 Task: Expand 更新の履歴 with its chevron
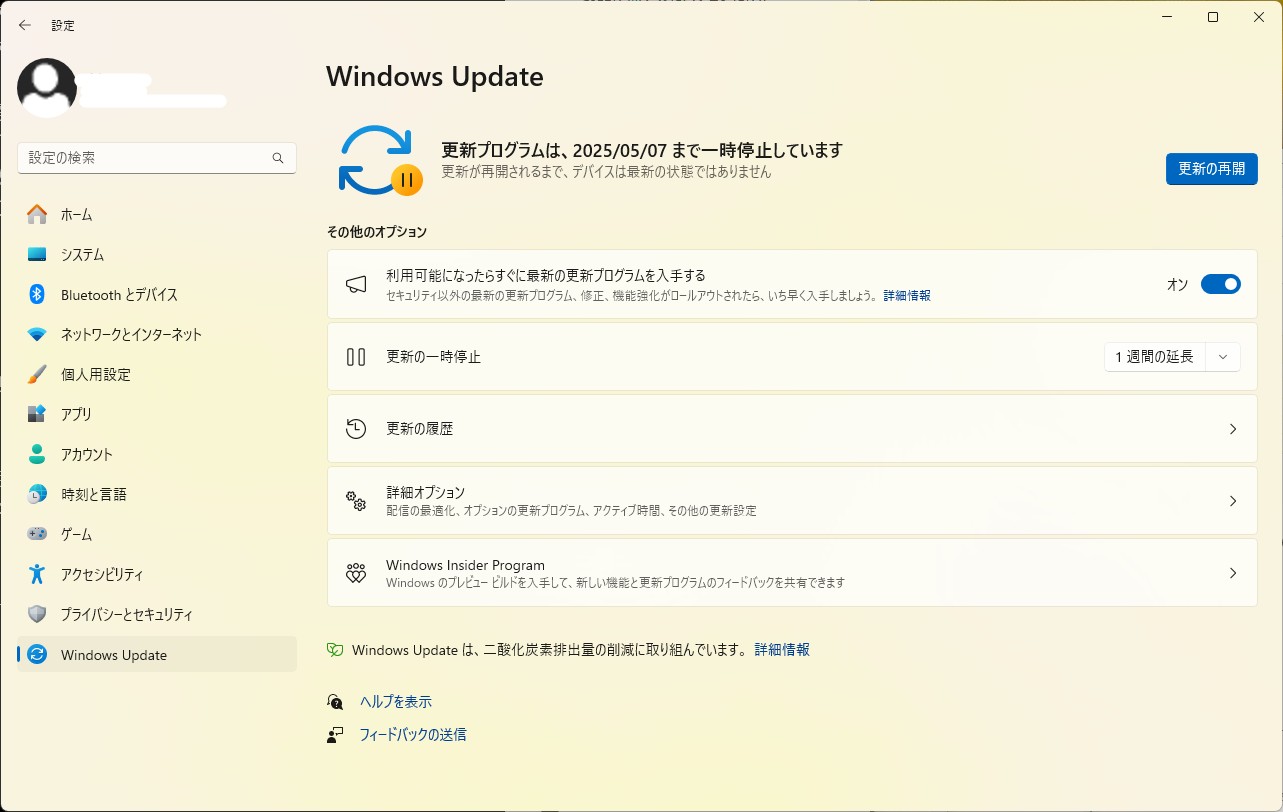(1233, 429)
